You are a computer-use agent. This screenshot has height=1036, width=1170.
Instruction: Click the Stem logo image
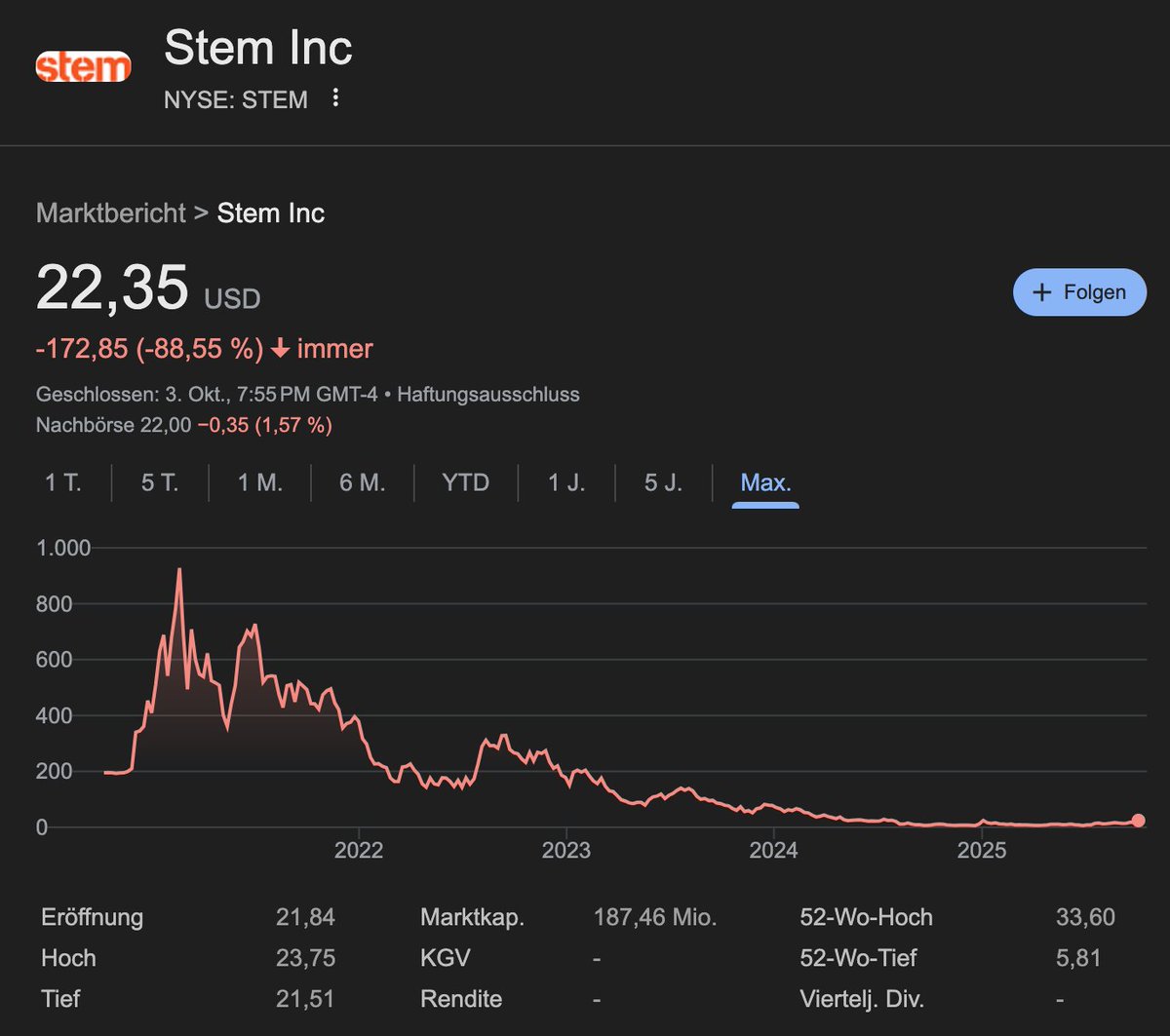[x=83, y=66]
